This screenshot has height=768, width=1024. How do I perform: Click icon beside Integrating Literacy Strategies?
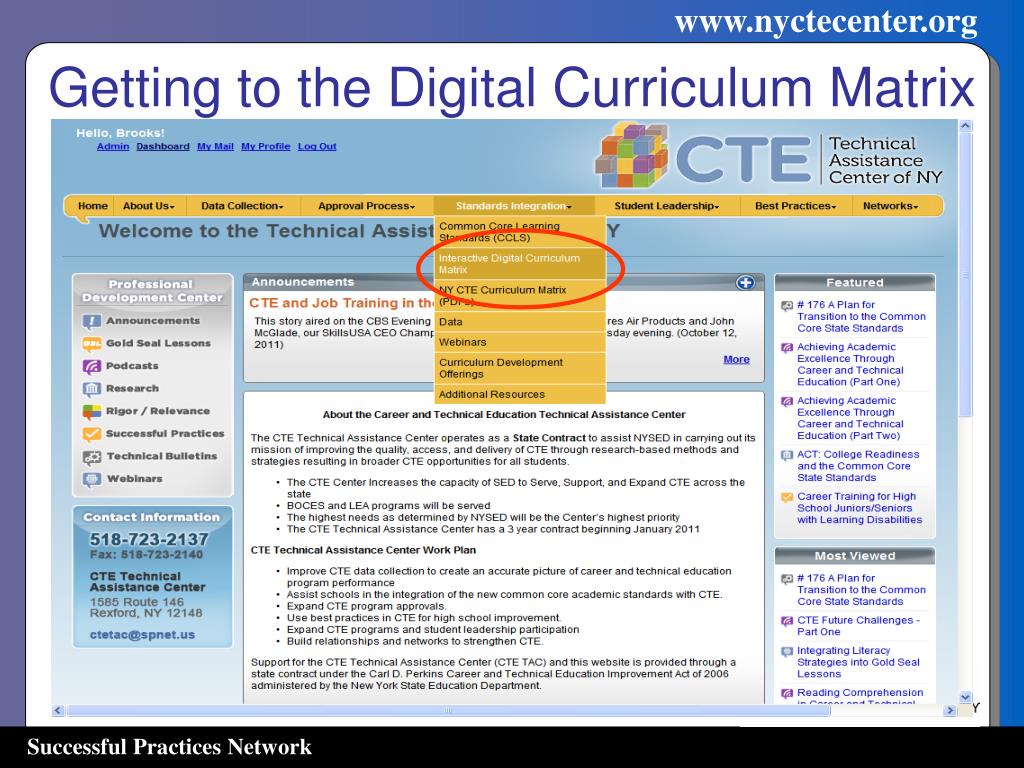pos(787,651)
